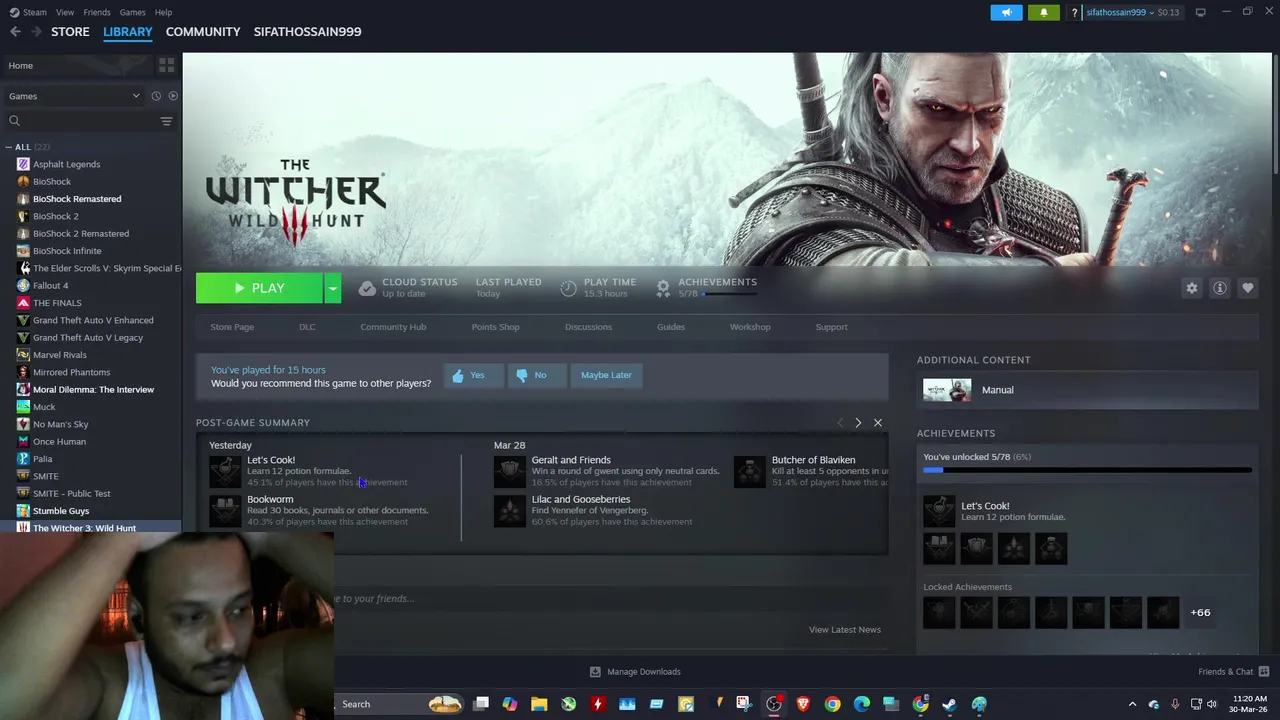1280x720 pixels.
Task: Open Friends & Chat icon at bottom right
Action: tap(1264, 671)
